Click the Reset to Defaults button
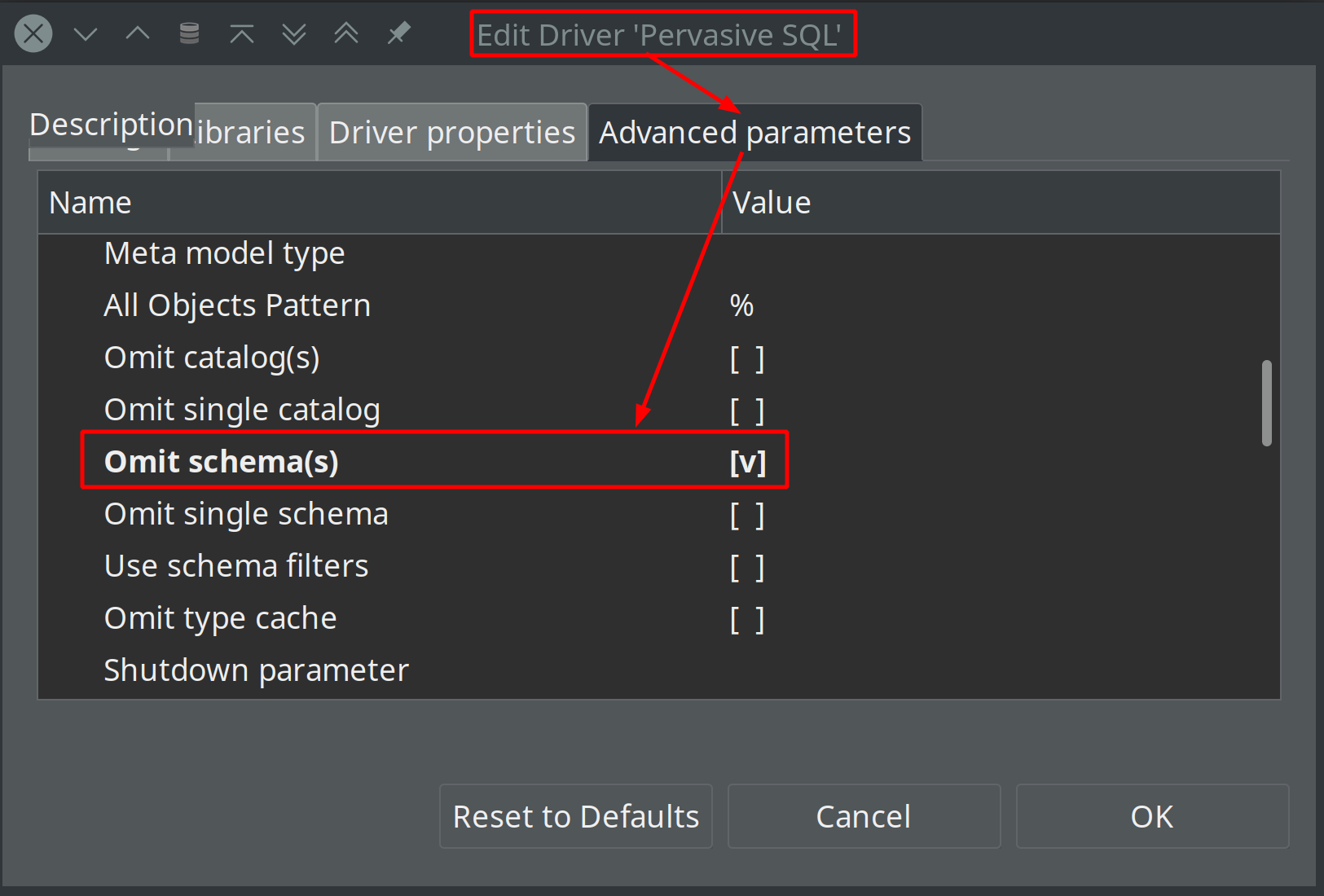Viewport: 1324px width, 896px height. (x=575, y=816)
